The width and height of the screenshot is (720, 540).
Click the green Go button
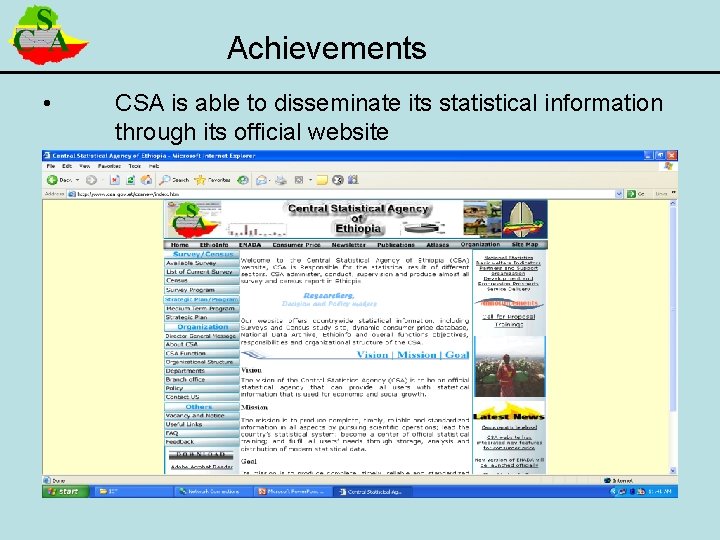coord(636,194)
